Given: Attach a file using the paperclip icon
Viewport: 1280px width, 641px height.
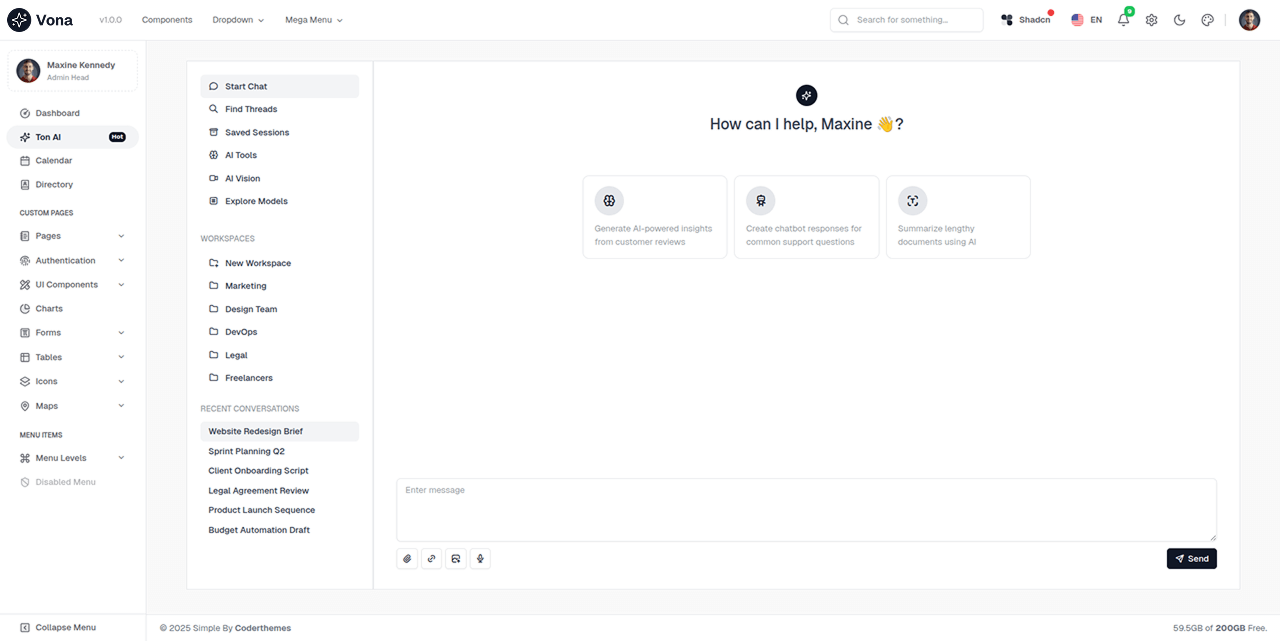Looking at the screenshot, I should (x=407, y=558).
